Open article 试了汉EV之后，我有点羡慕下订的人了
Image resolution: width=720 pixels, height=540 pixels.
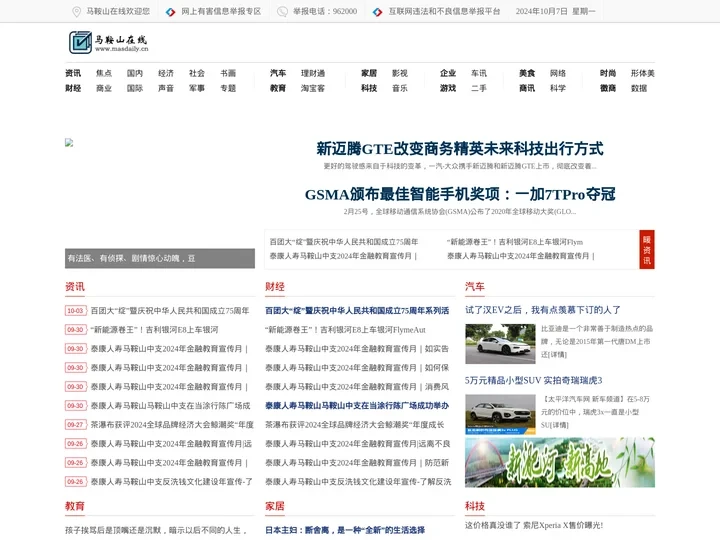pyautogui.click(x=543, y=310)
